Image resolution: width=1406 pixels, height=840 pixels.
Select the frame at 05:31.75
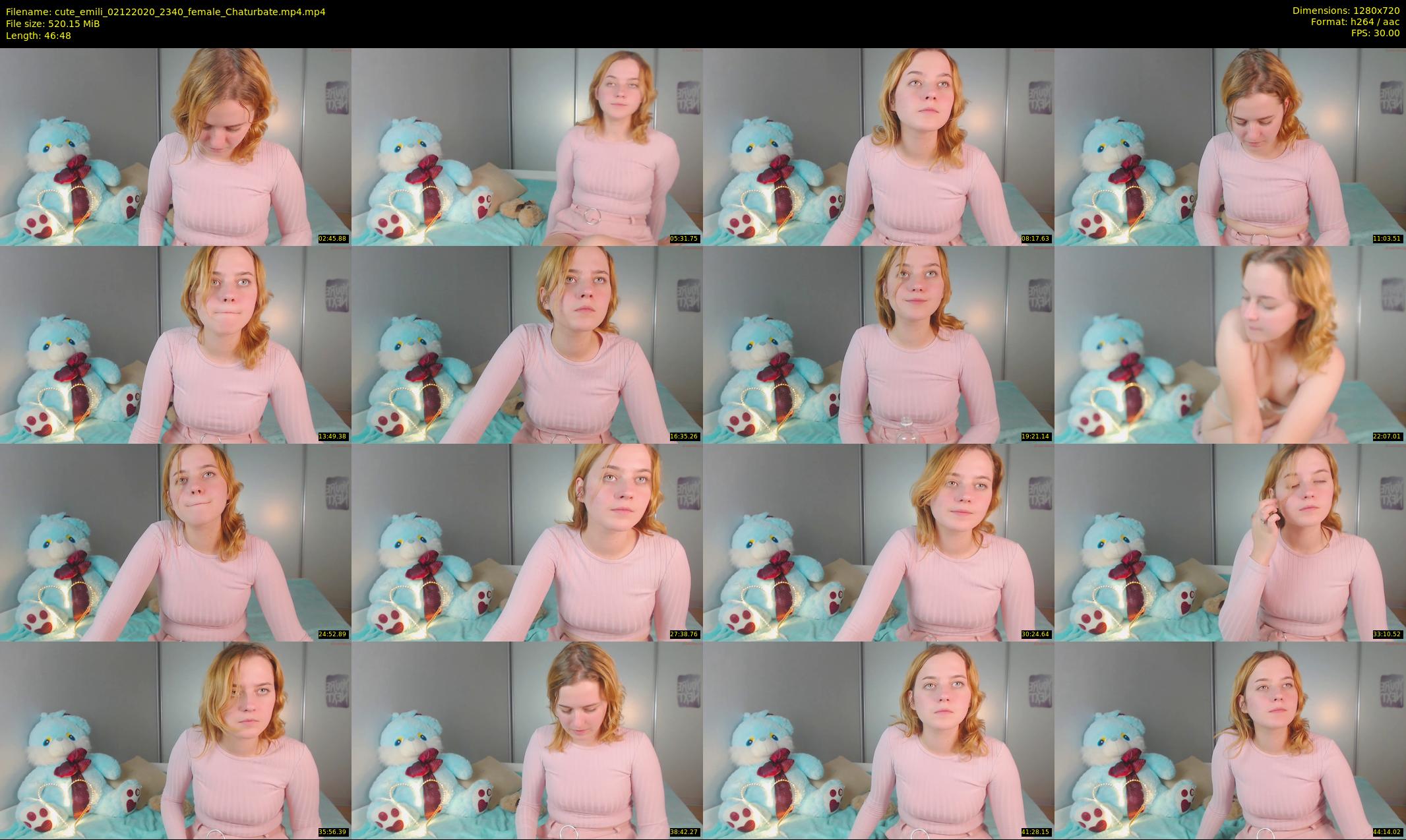coord(527,146)
